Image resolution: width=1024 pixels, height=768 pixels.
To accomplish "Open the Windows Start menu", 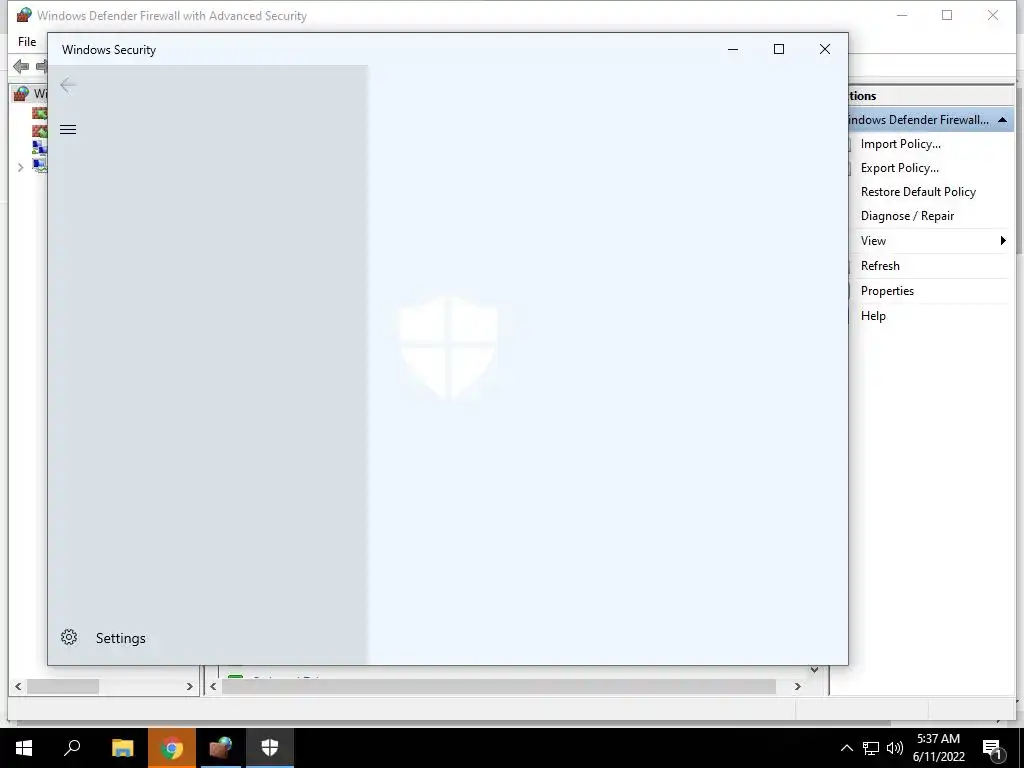I will pos(24,747).
